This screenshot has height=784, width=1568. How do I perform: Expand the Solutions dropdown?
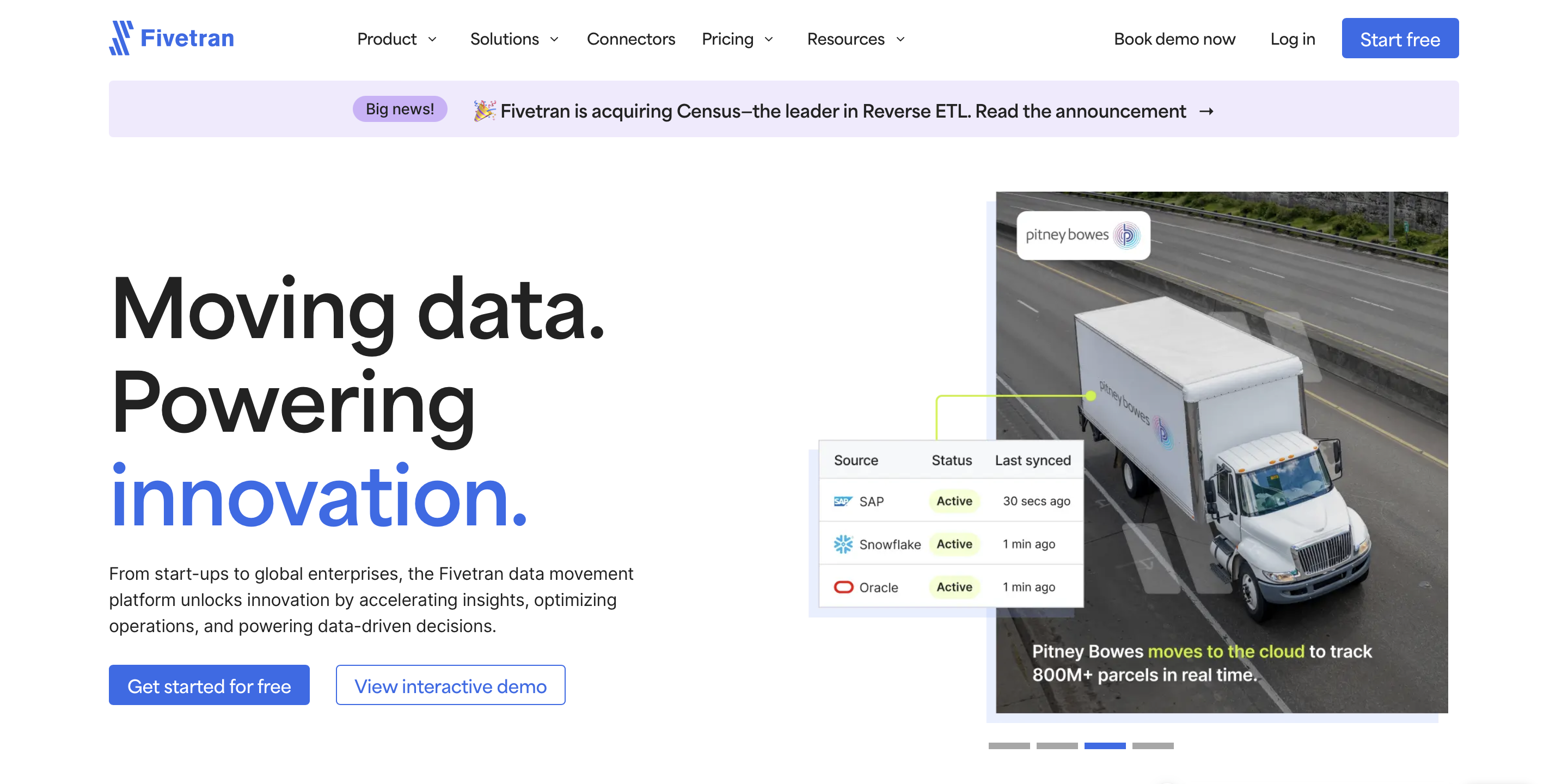point(514,38)
